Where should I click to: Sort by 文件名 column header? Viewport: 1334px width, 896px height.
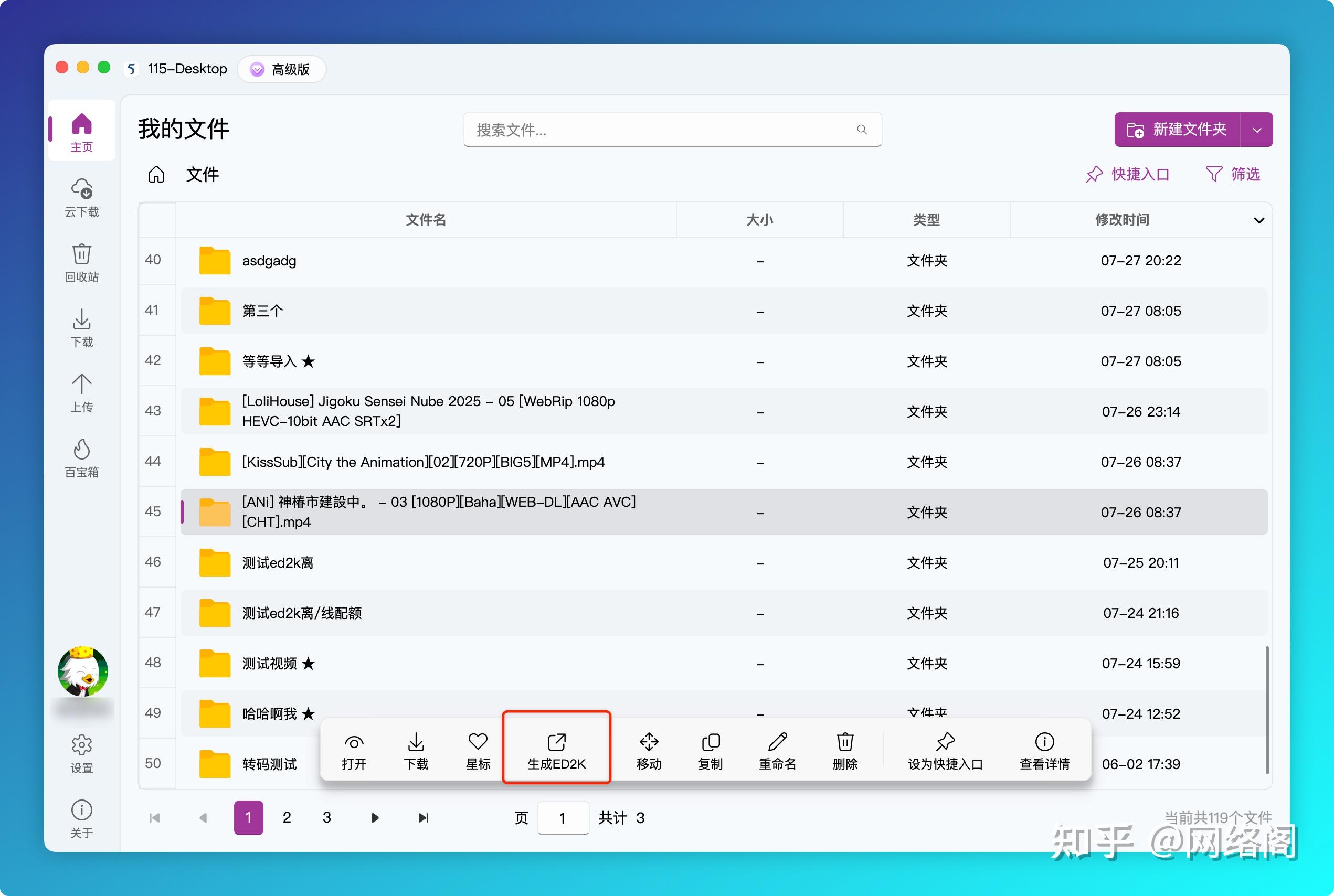[426, 220]
